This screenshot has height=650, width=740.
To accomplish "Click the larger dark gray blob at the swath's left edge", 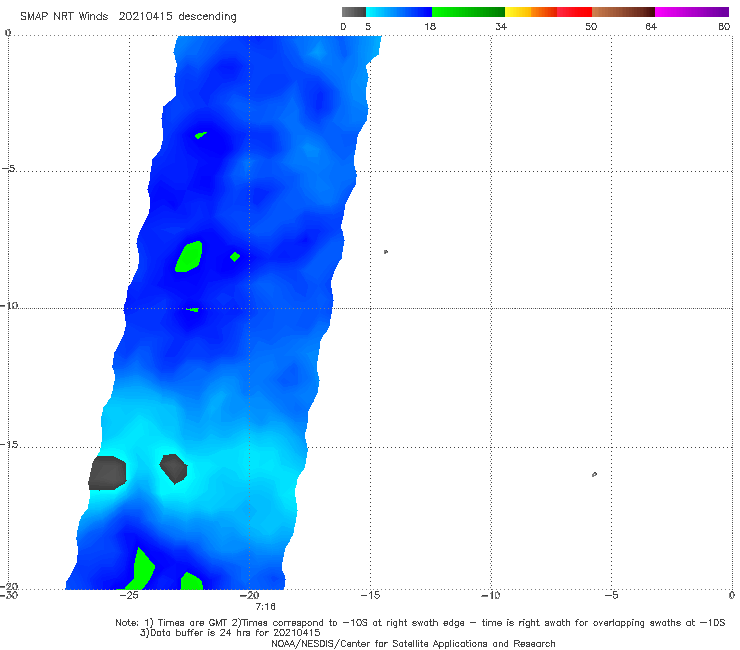I will point(107,473).
